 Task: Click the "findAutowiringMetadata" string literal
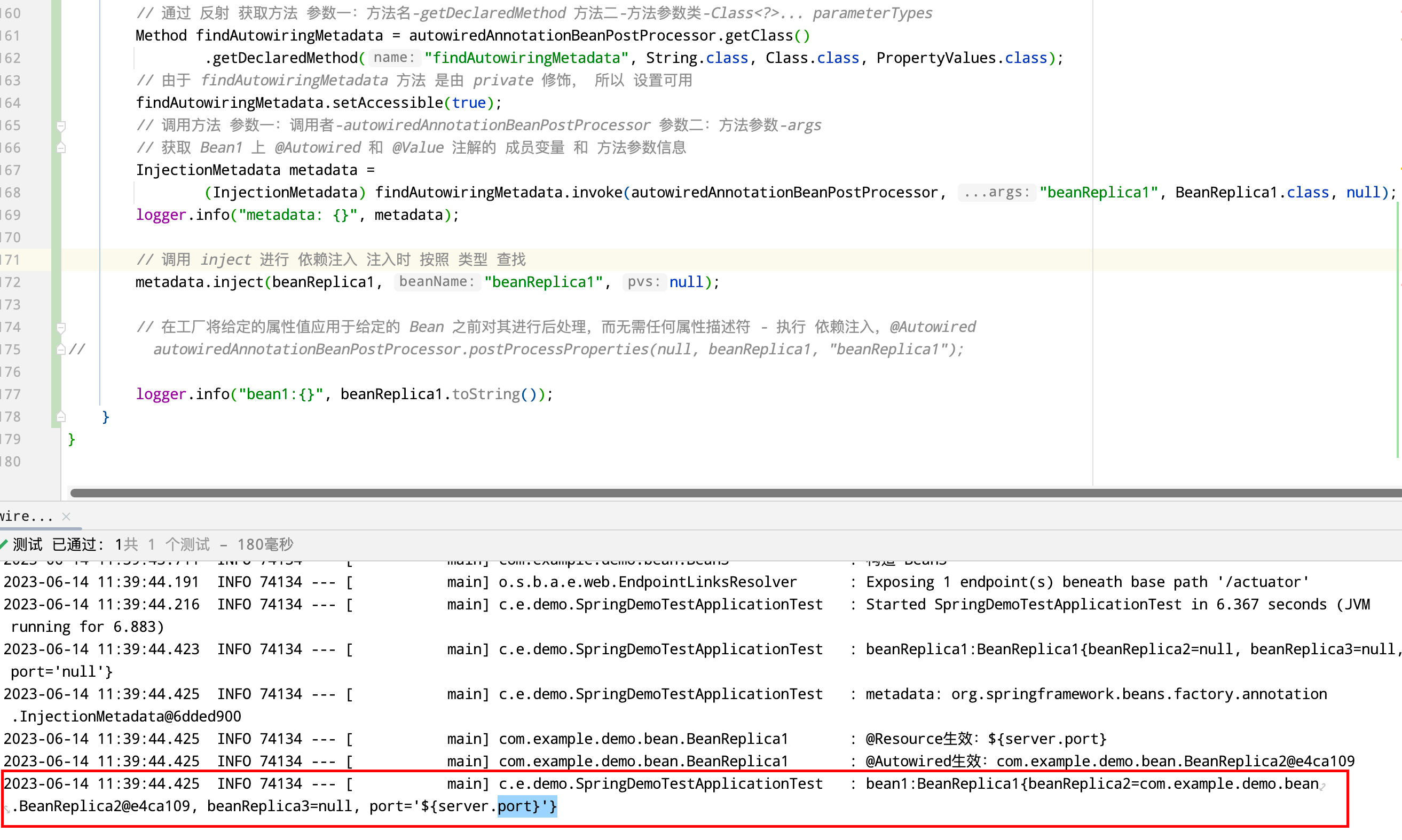point(526,58)
